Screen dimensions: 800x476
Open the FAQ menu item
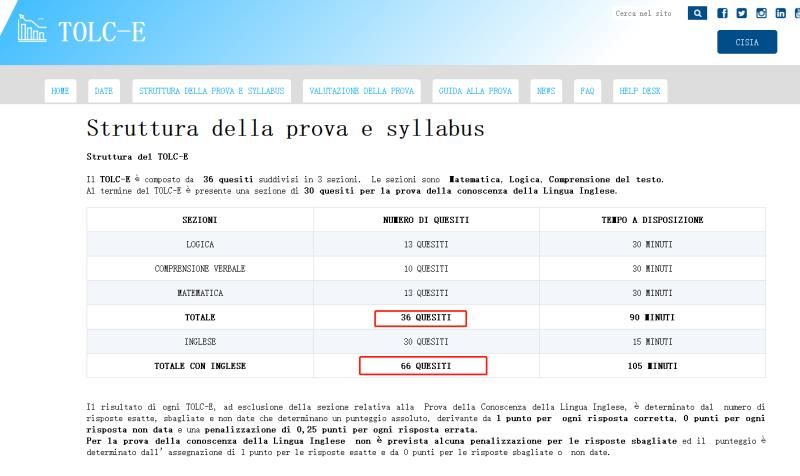(587, 91)
